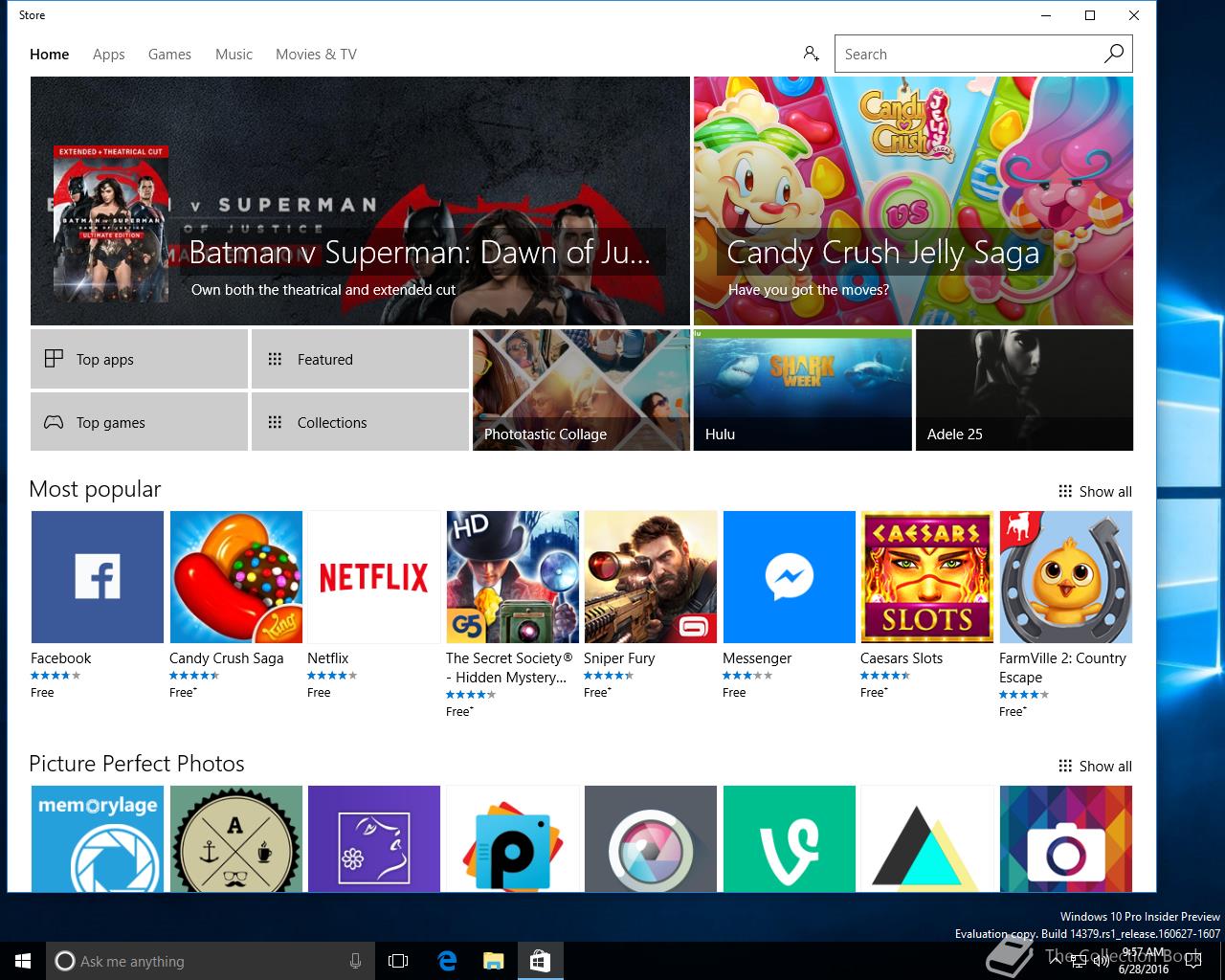1225x980 pixels.
Task: Click the Netflix name label
Action: pos(327,658)
